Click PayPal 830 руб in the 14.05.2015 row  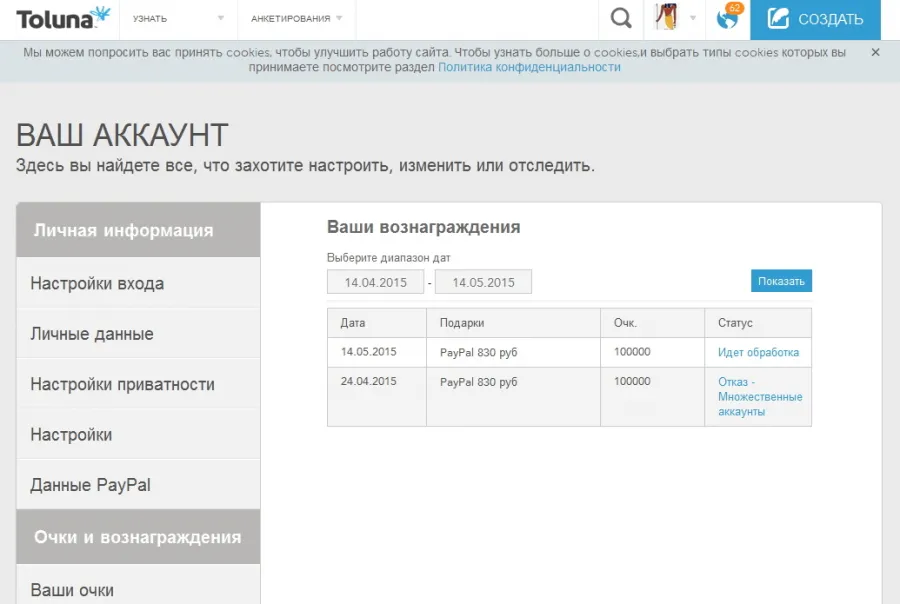tap(479, 353)
